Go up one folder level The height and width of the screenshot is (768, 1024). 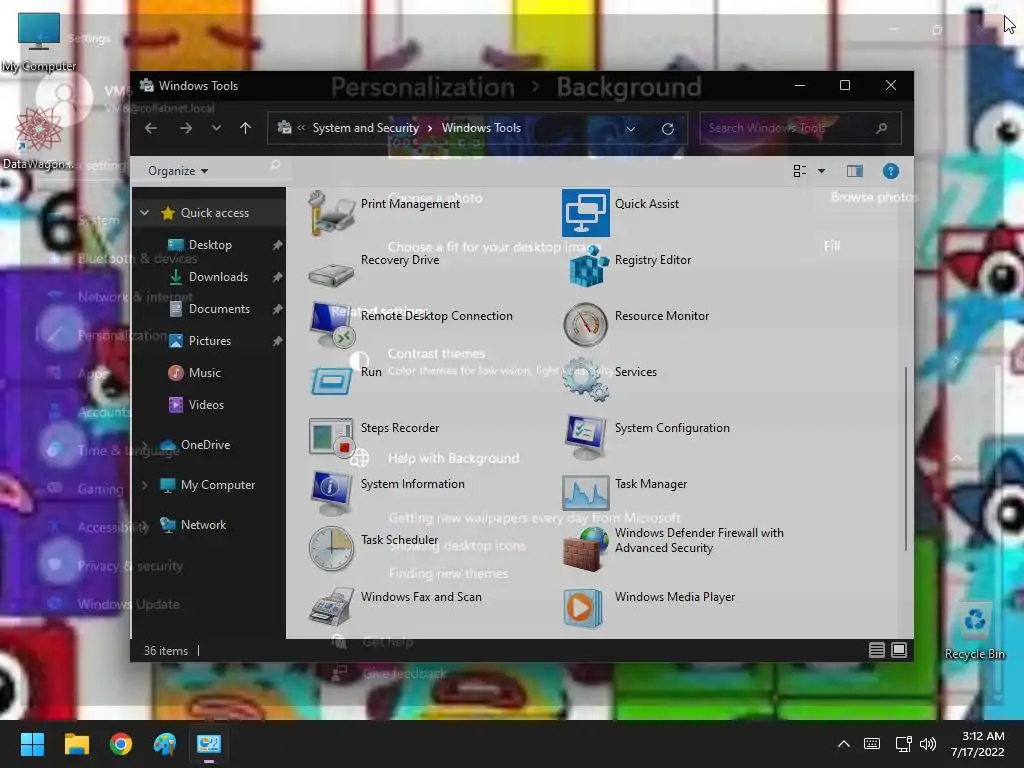tap(245, 128)
